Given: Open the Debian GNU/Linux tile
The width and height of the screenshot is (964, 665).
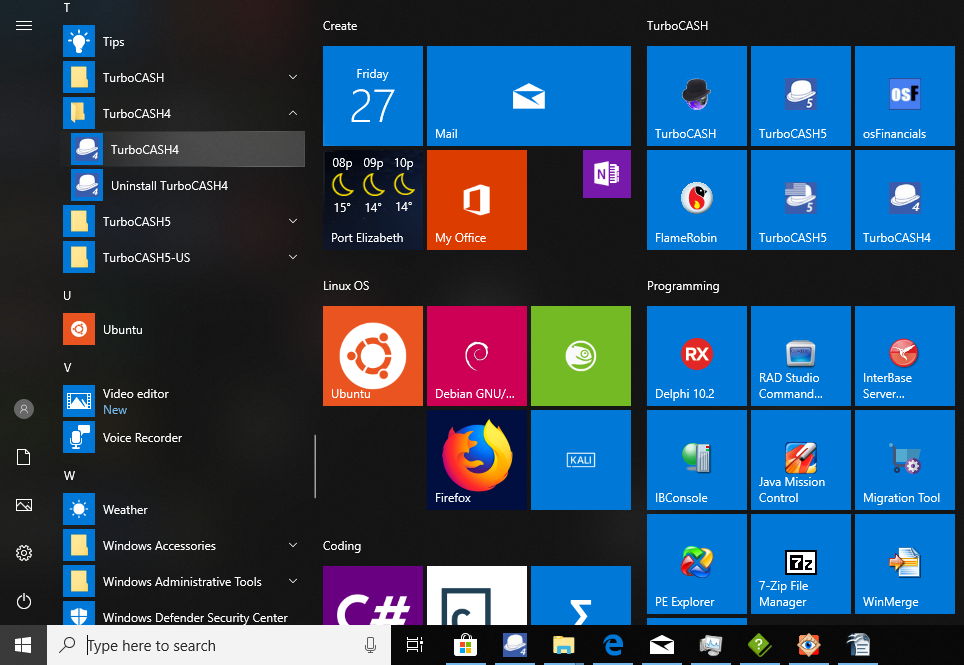Looking at the screenshot, I should tap(476, 356).
